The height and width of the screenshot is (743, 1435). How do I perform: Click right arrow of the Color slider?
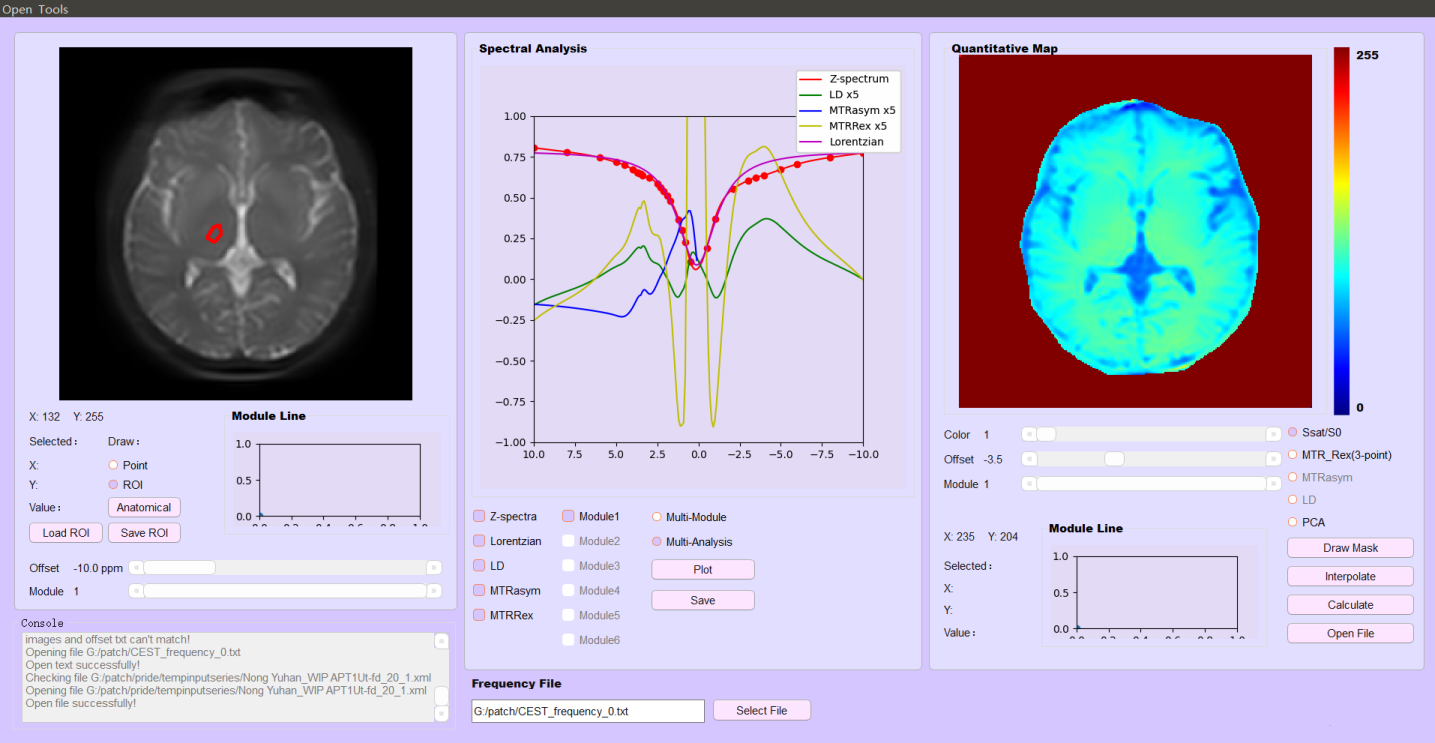[x=1273, y=434]
